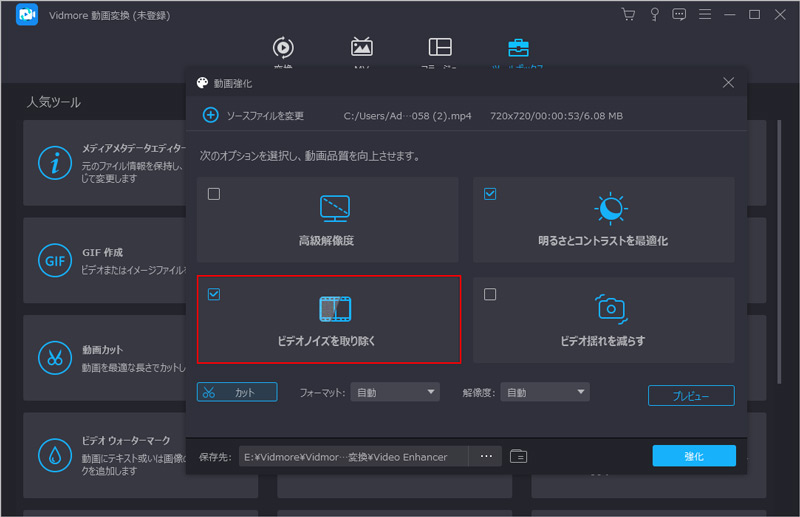Click the three-dots browse button
800x517 pixels.
pos(486,456)
